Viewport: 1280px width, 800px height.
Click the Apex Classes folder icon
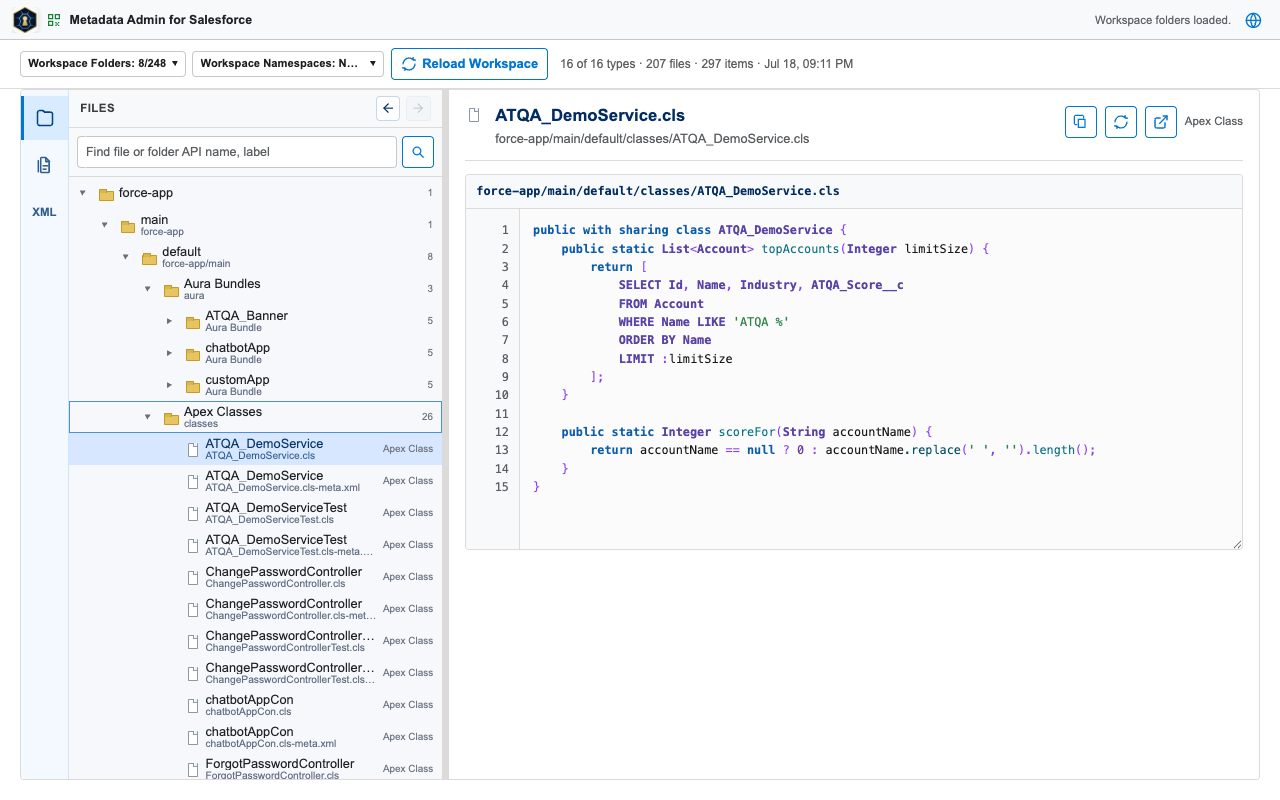[171, 418]
